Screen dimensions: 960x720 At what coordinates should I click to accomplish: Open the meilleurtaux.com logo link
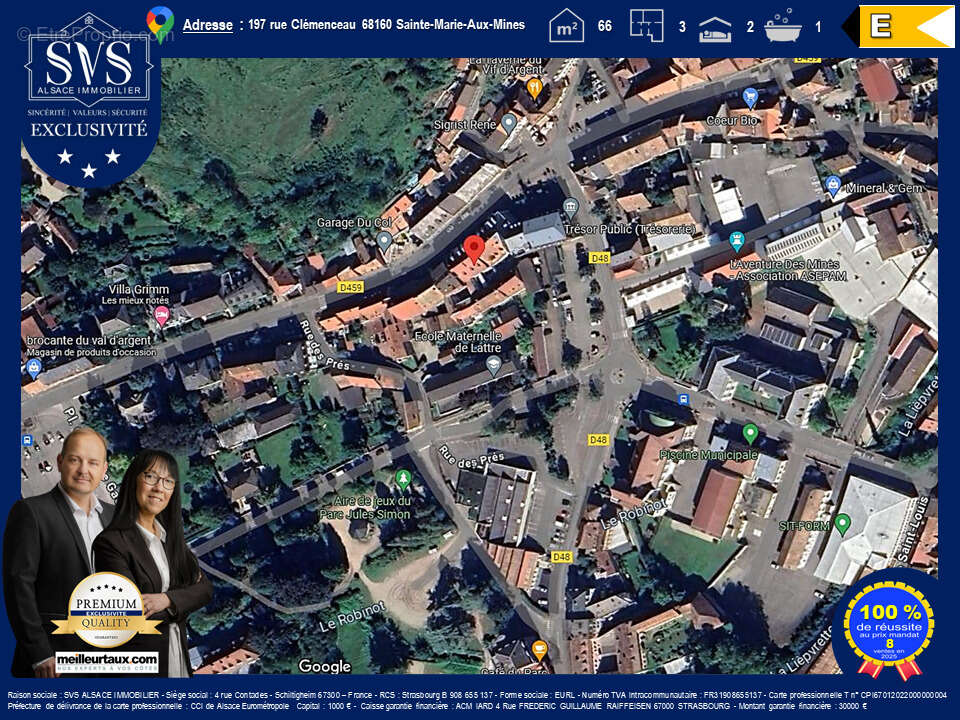click(107, 661)
